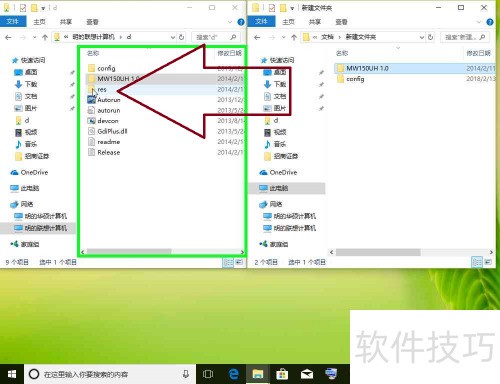Image resolution: width=500 pixels, height=384 pixels.
Task: Switch to large icons view in right window
Action: (x=488, y=263)
